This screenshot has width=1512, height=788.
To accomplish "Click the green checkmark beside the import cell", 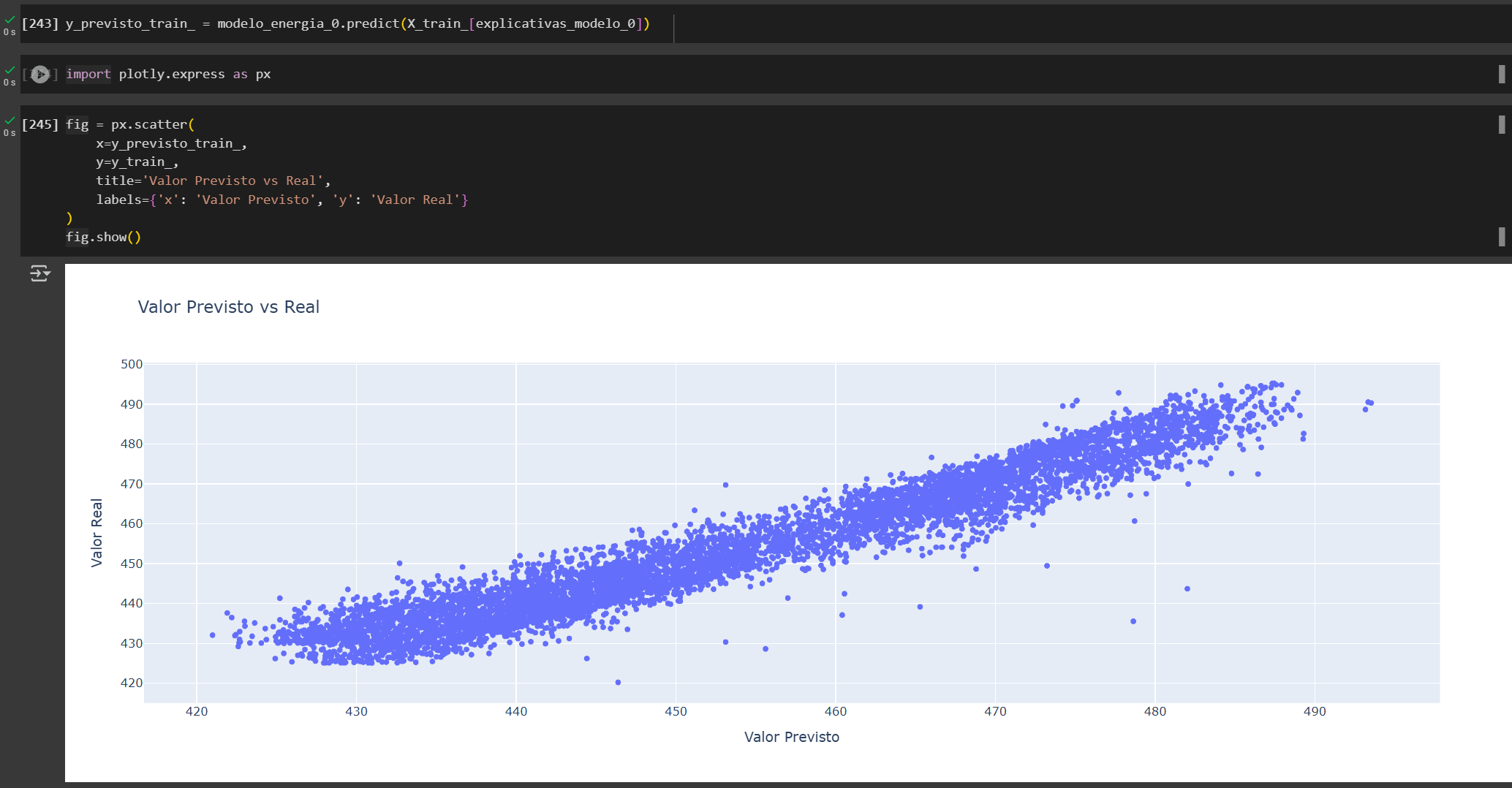I will pos(10,70).
